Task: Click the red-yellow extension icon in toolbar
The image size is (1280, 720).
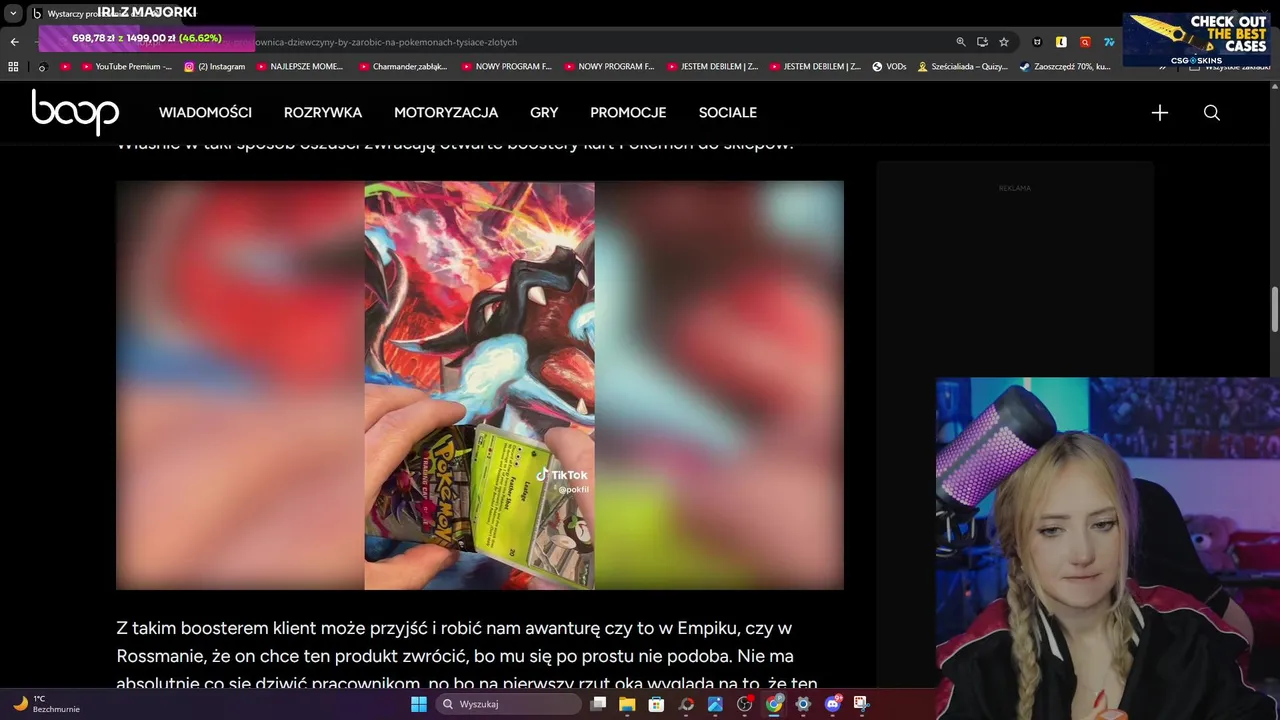Action: pyautogui.click(x=1085, y=42)
